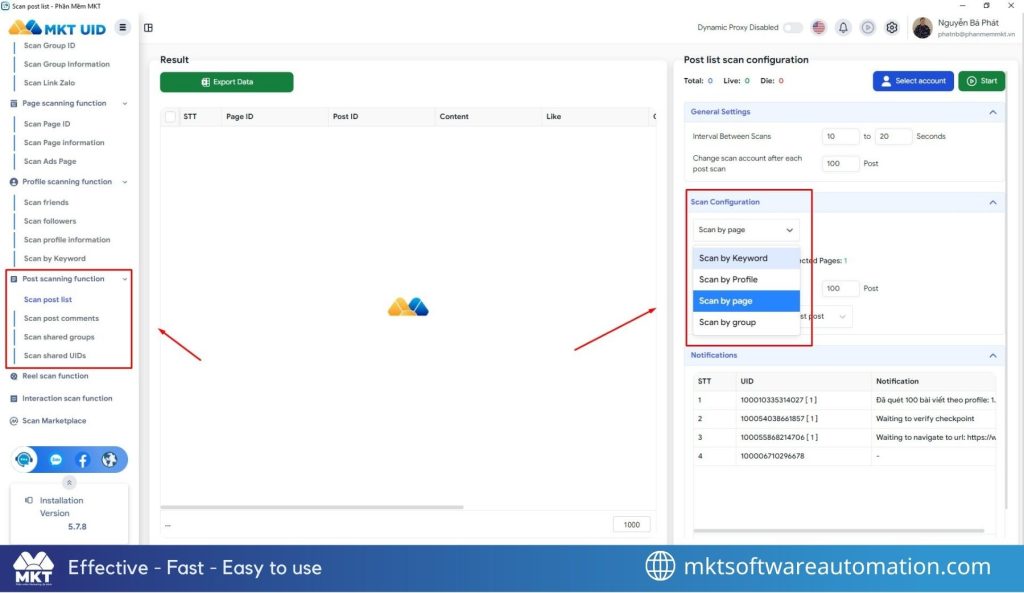Enable the Dynamic Proxy toggle
Image resolution: width=1024 pixels, height=593 pixels.
792,28
